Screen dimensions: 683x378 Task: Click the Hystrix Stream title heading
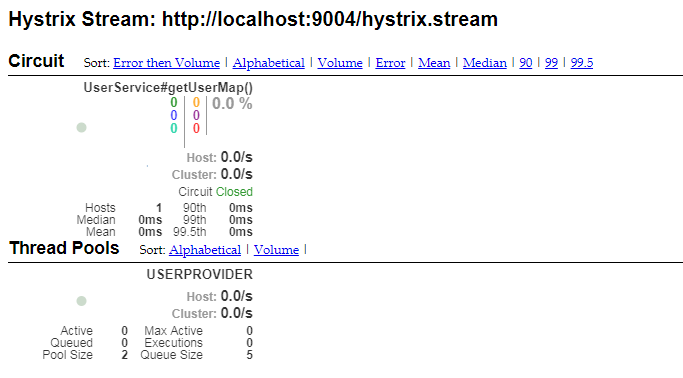(x=253, y=20)
